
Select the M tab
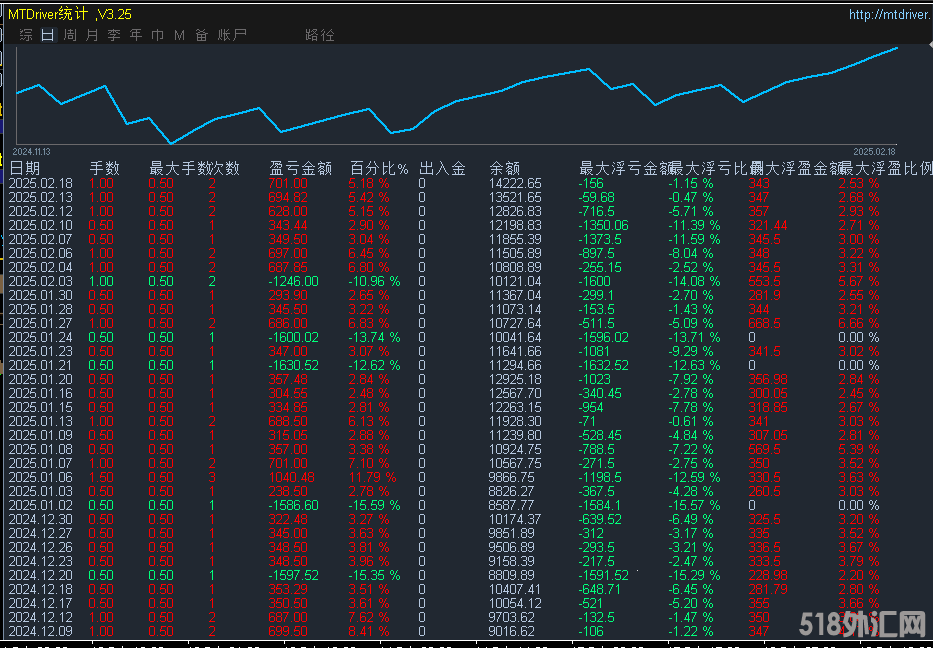pos(180,35)
